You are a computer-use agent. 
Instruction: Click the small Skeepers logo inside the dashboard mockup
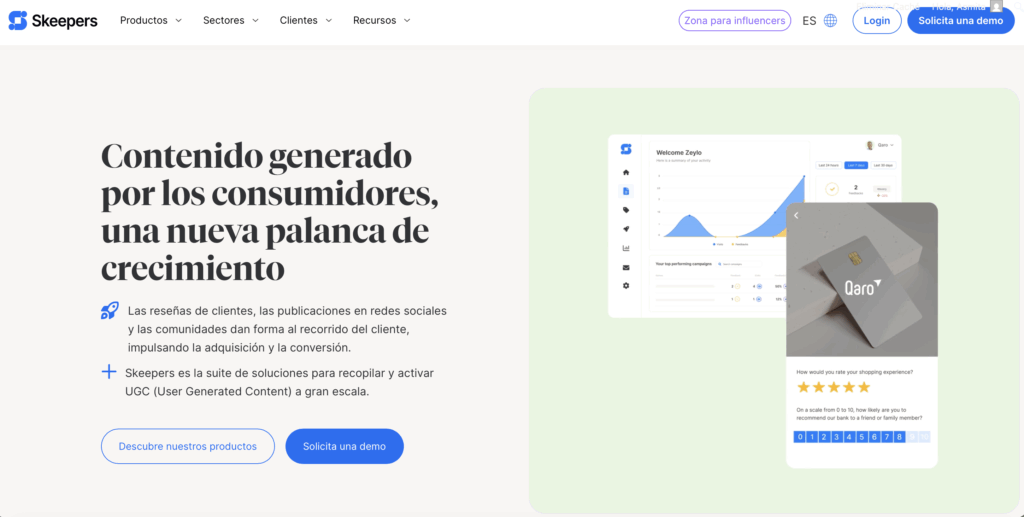coord(626,149)
